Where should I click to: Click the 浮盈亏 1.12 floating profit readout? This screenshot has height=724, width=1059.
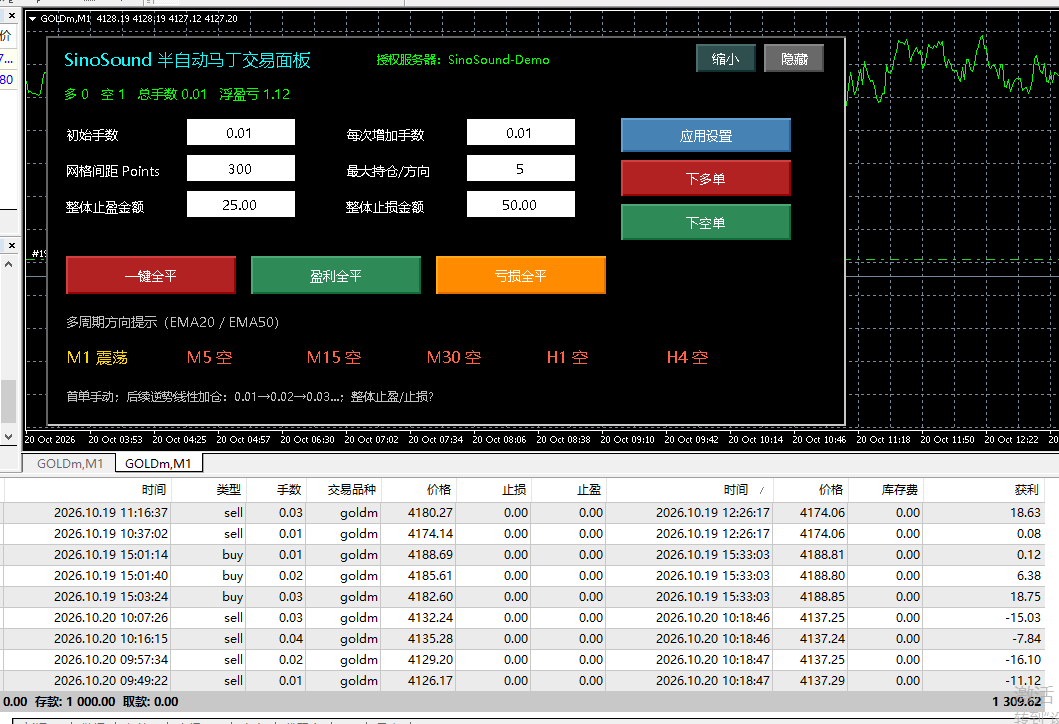pyautogui.click(x=255, y=94)
